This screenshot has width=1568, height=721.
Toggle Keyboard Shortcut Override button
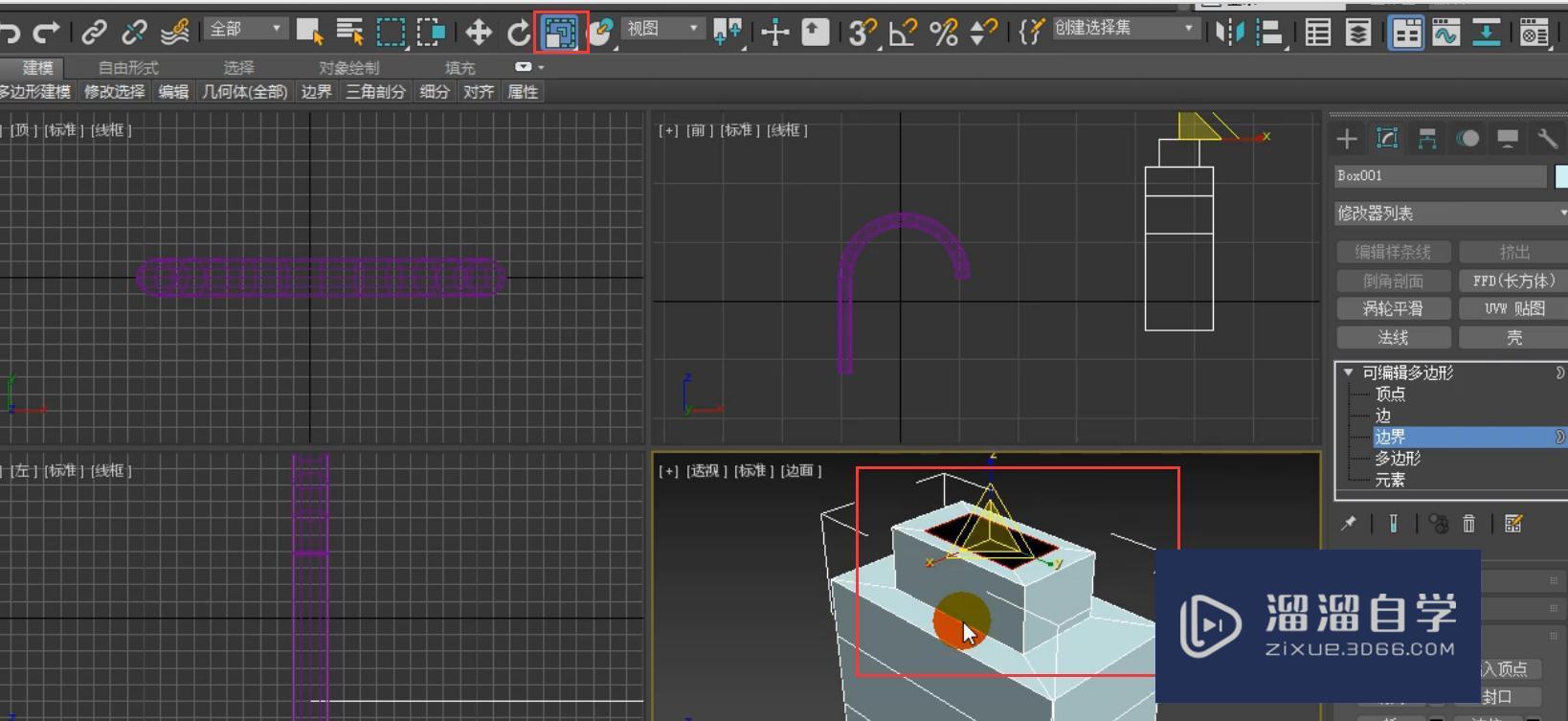pos(815,33)
